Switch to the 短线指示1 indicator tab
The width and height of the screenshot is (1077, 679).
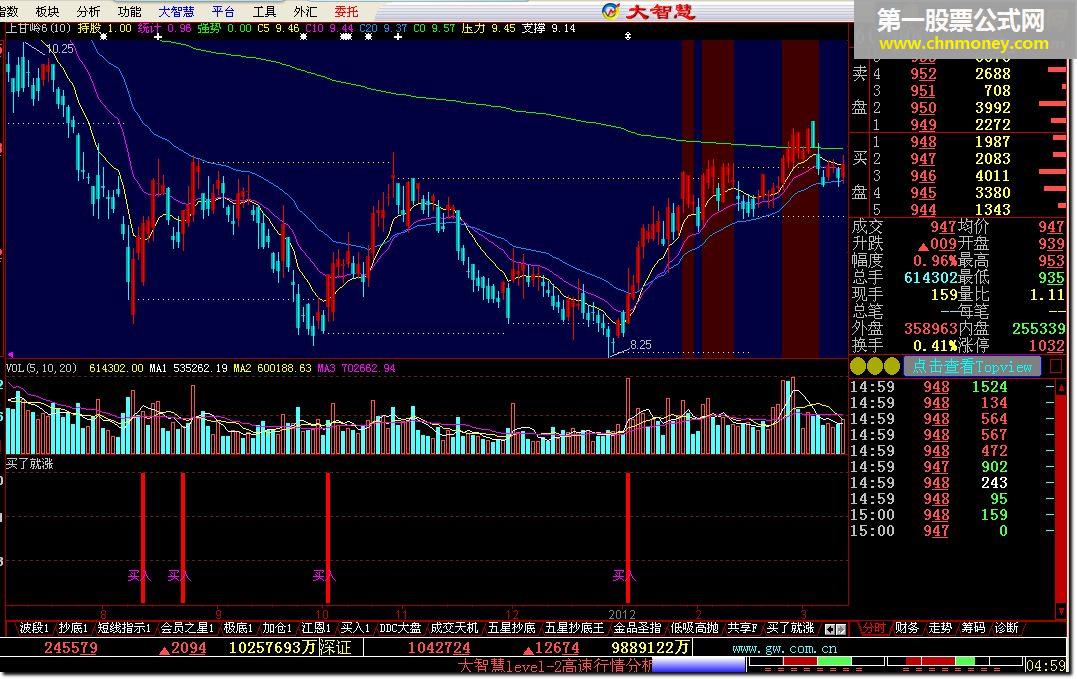pyautogui.click(x=124, y=628)
